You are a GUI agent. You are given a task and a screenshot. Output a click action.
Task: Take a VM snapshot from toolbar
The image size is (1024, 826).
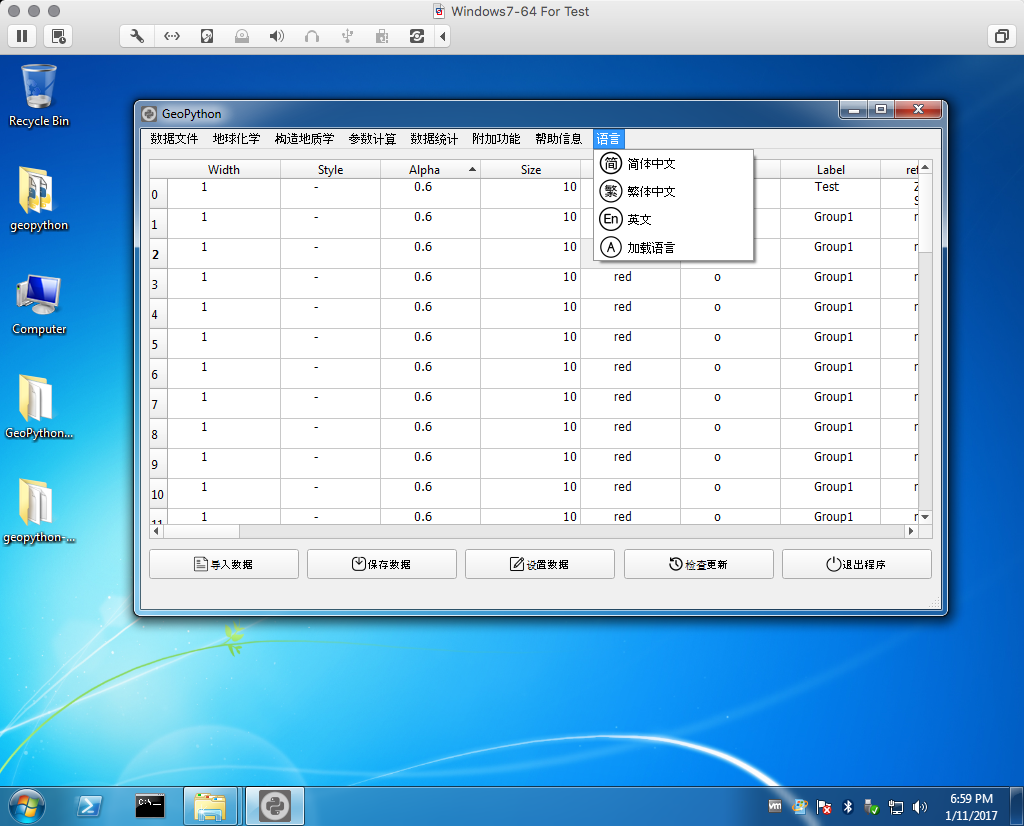click(x=58, y=36)
